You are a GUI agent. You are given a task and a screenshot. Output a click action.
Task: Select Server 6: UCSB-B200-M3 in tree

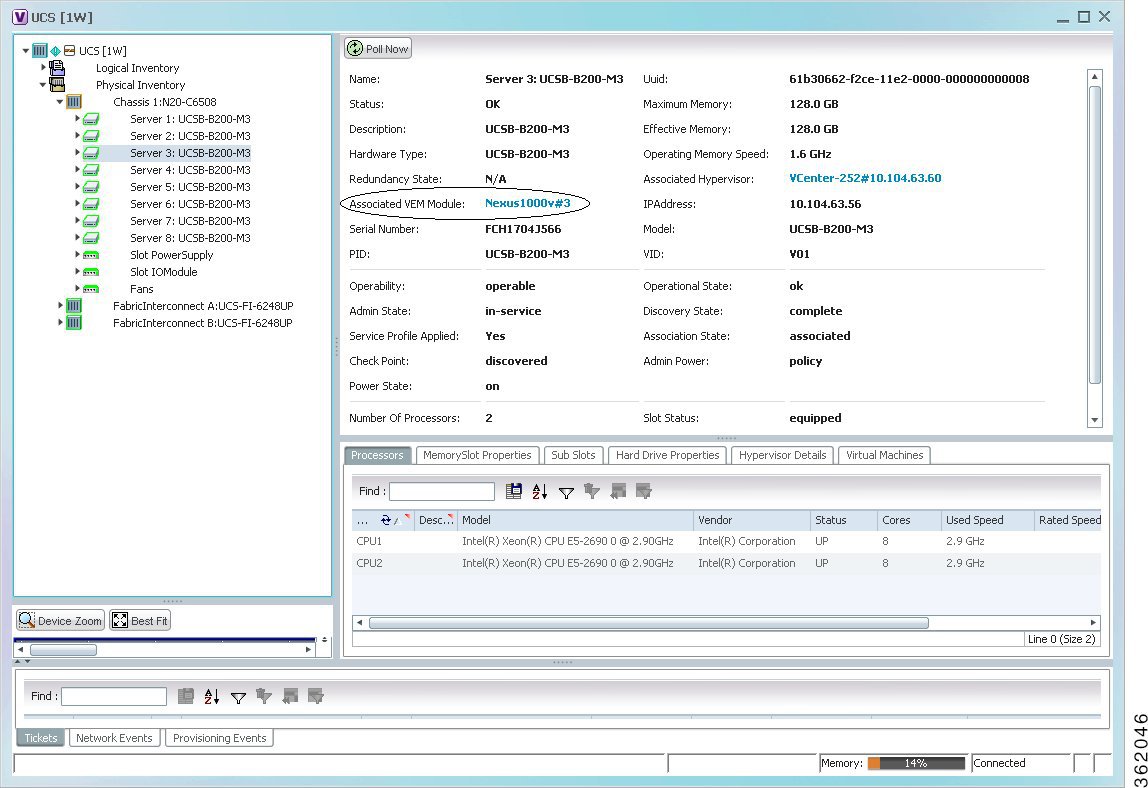(190, 204)
